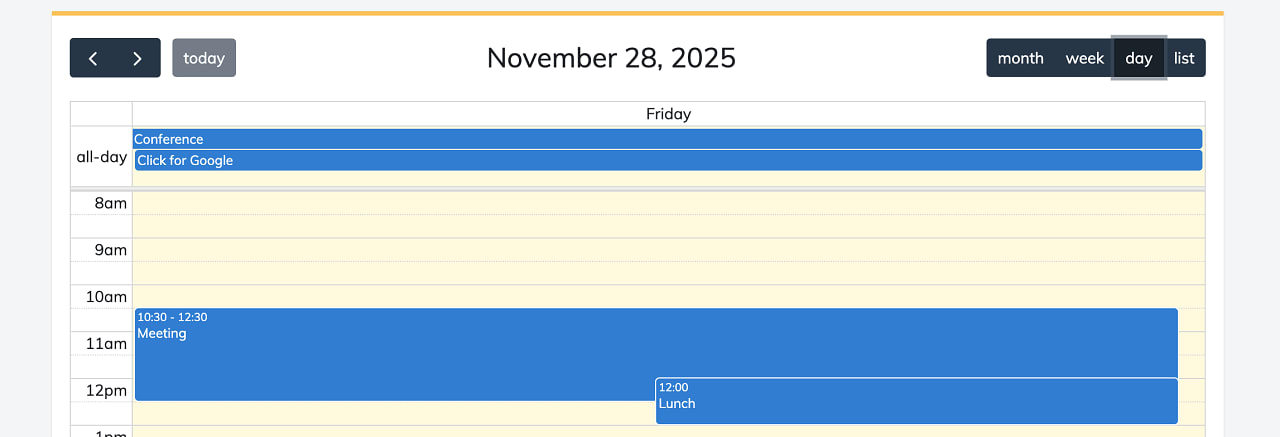Click the Friday column header
The height and width of the screenshot is (437, 1280).
(668, 114)
